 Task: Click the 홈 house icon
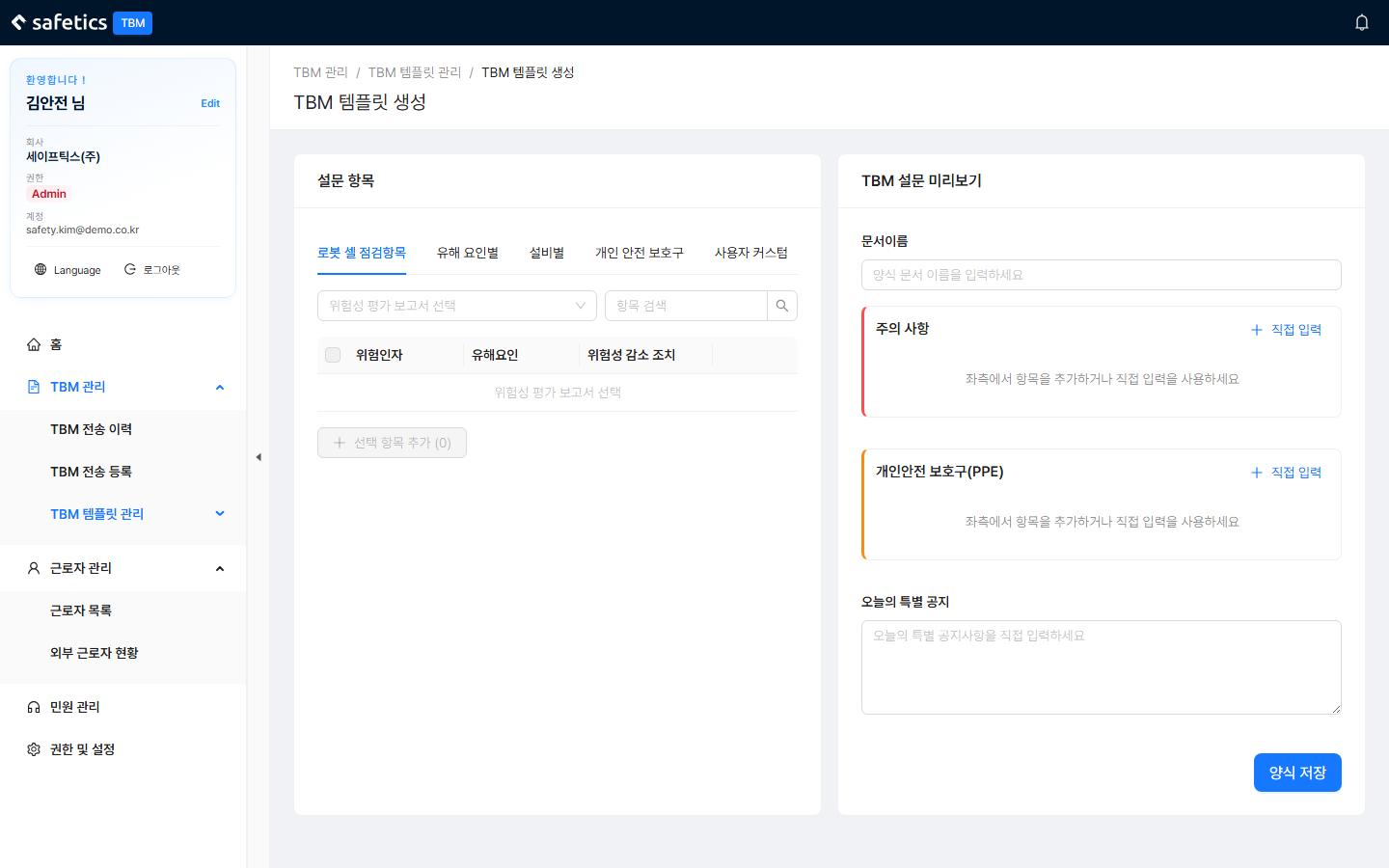point(34,344)
